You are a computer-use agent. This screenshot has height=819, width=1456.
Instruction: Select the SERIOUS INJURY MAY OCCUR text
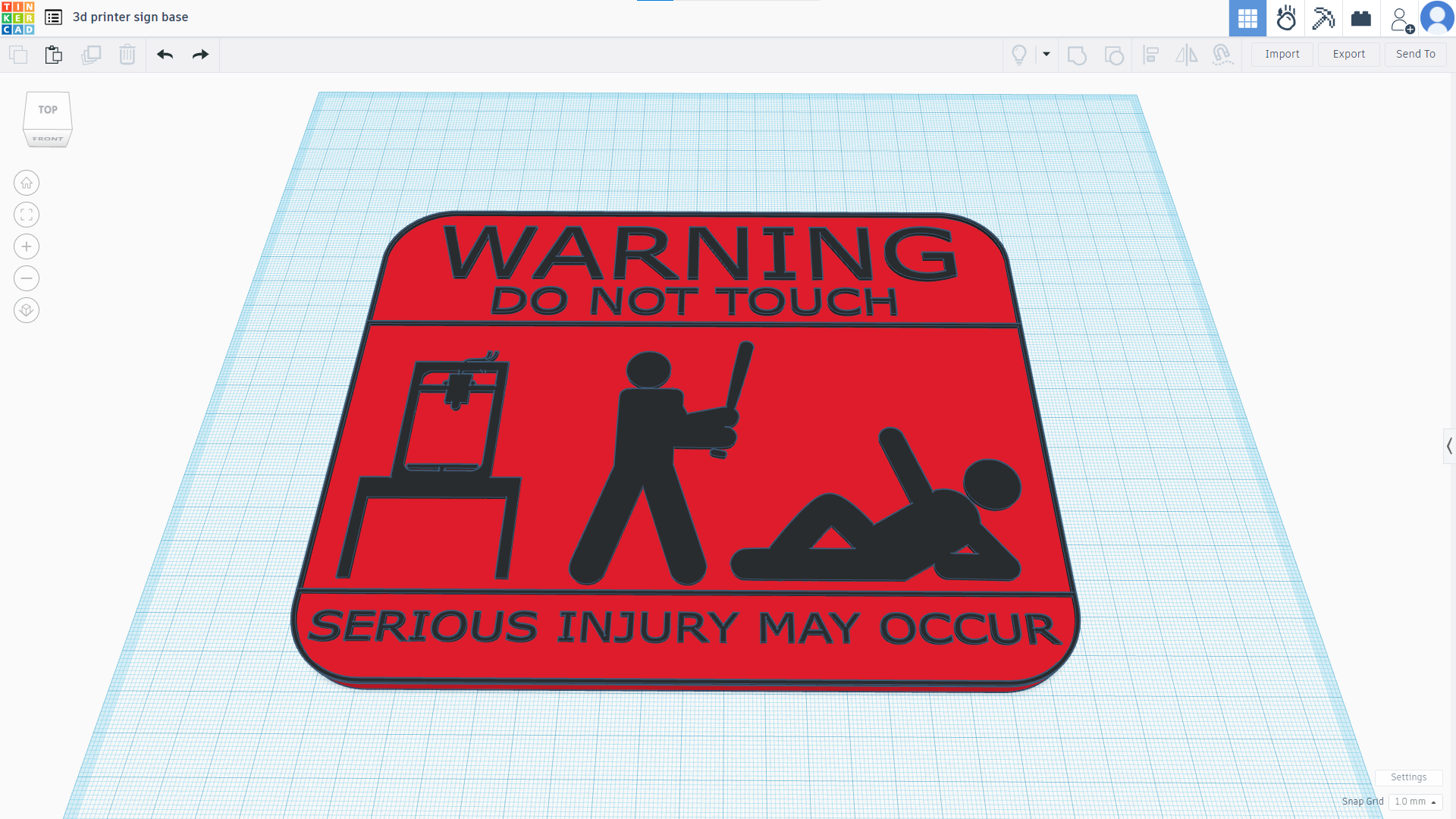tap(685, 628)
